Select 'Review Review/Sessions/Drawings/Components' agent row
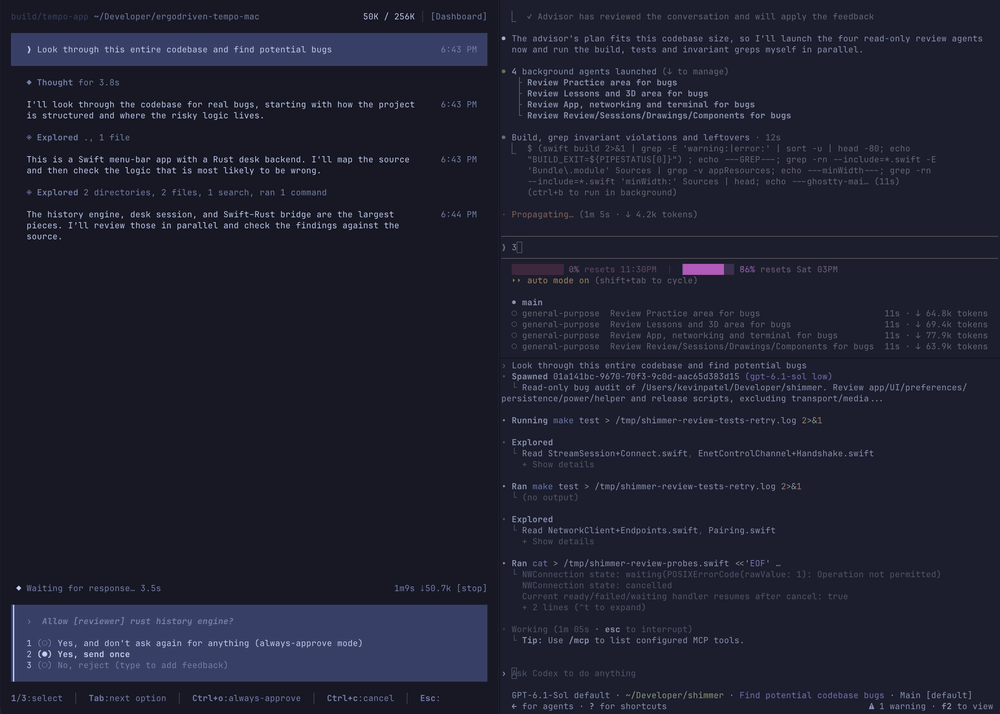 point(750,346)
